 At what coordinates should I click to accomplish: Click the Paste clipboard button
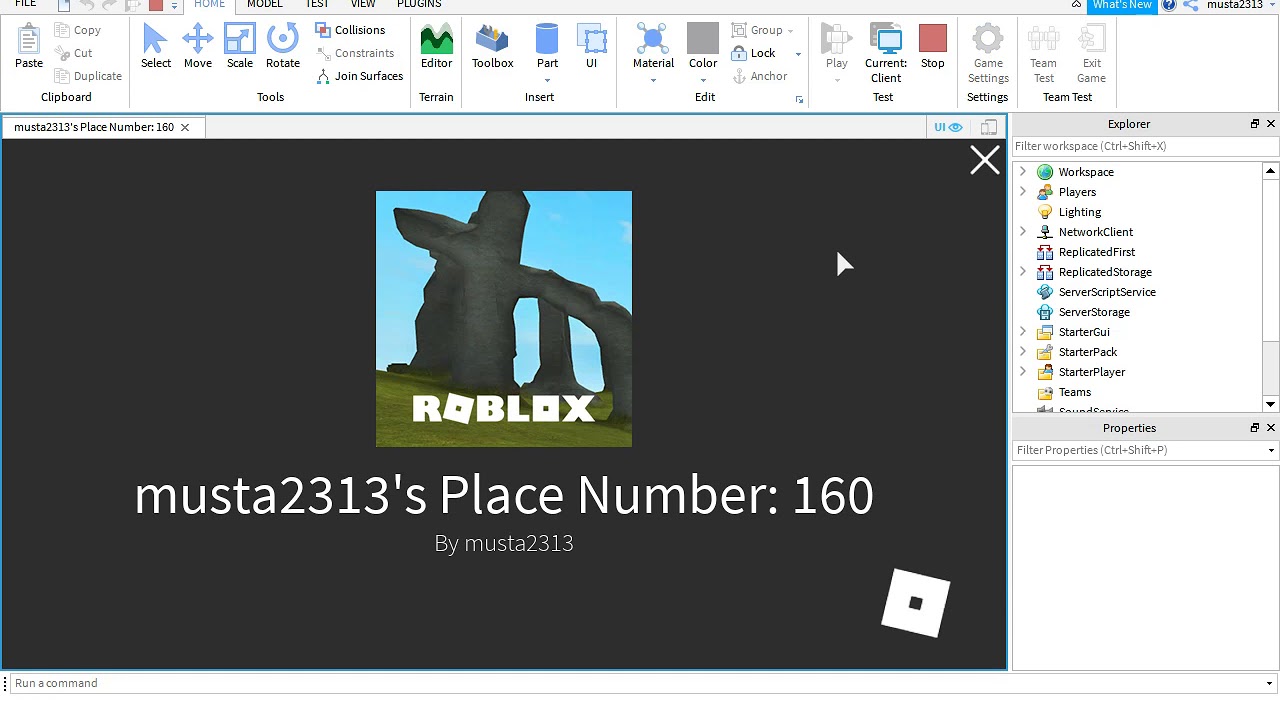pos(29,47)
